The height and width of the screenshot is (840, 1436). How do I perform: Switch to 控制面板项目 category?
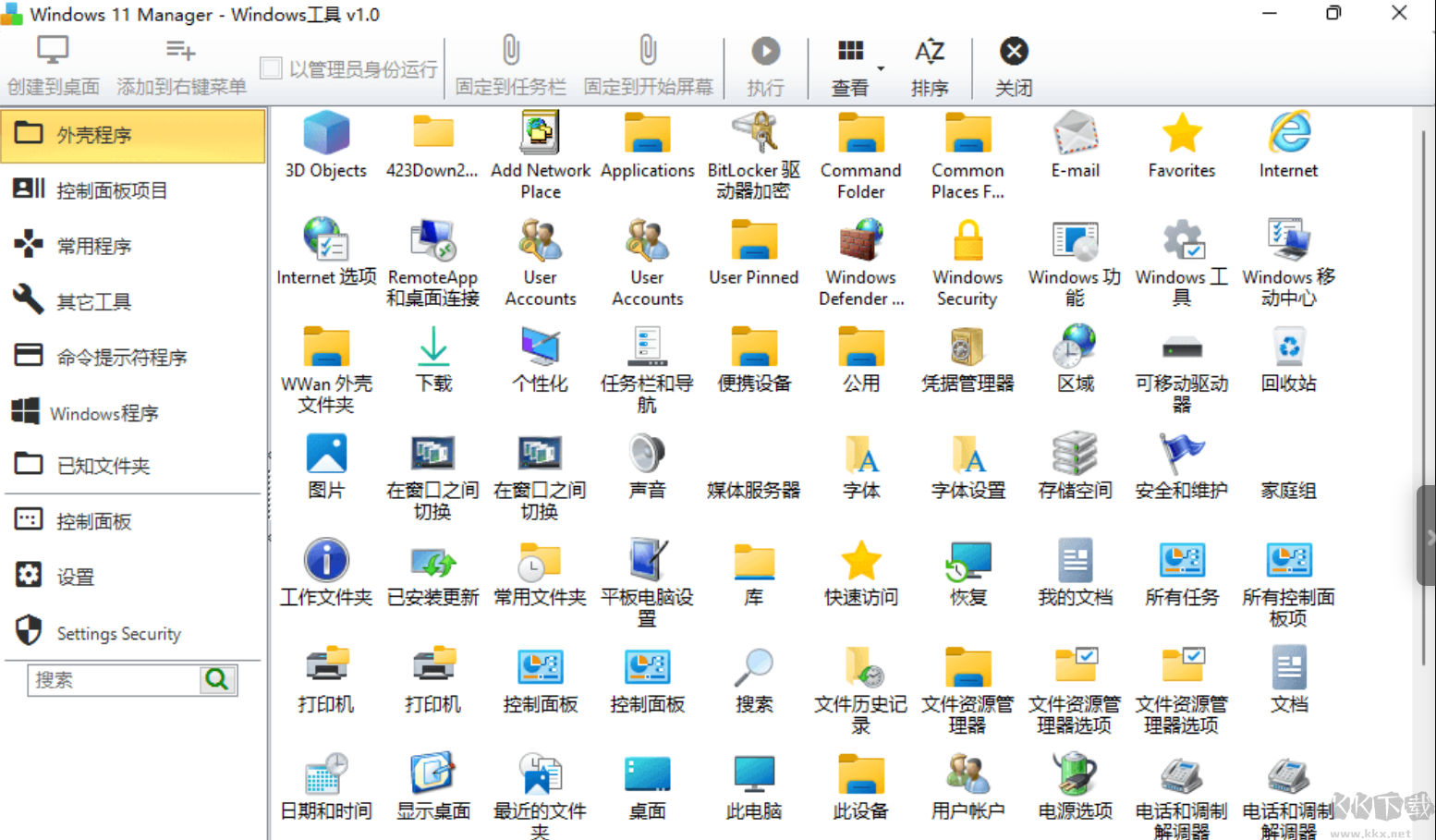(x=134, y=190)
